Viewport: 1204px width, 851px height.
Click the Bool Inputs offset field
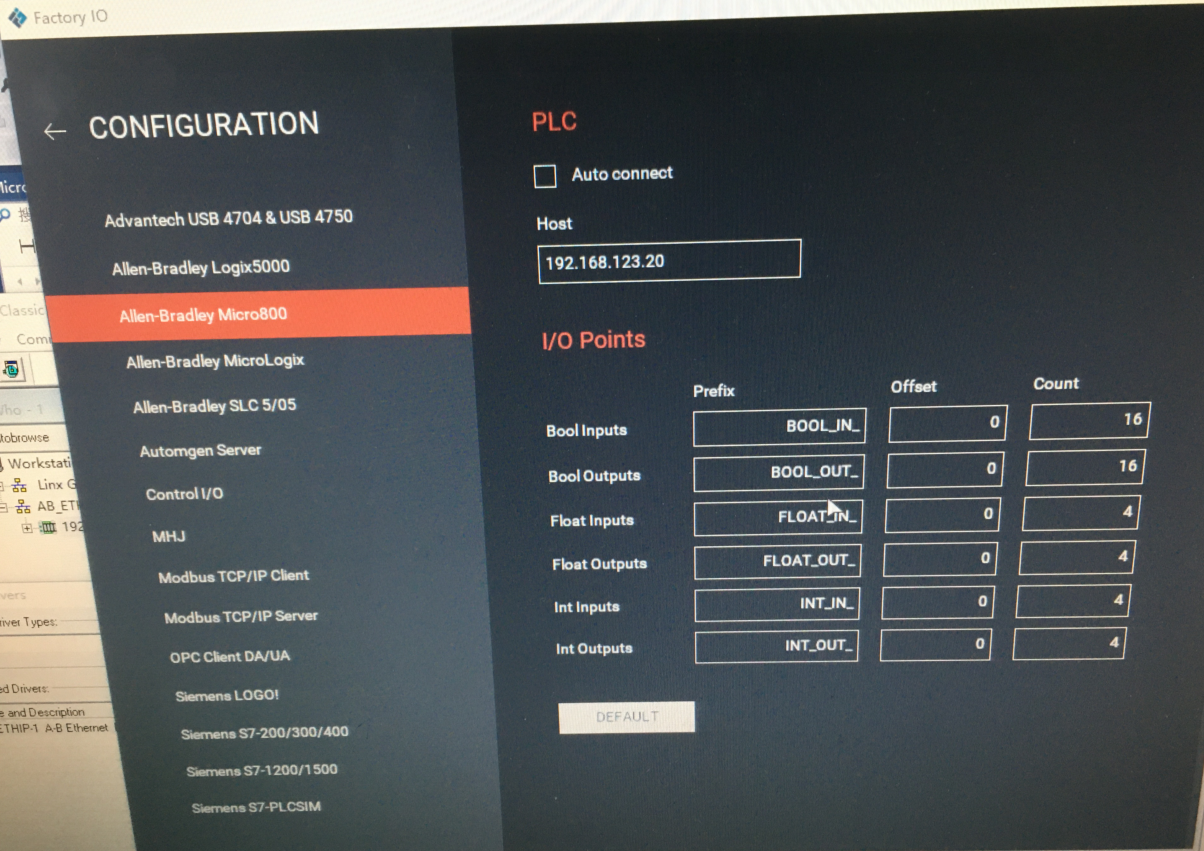(948, 423)
